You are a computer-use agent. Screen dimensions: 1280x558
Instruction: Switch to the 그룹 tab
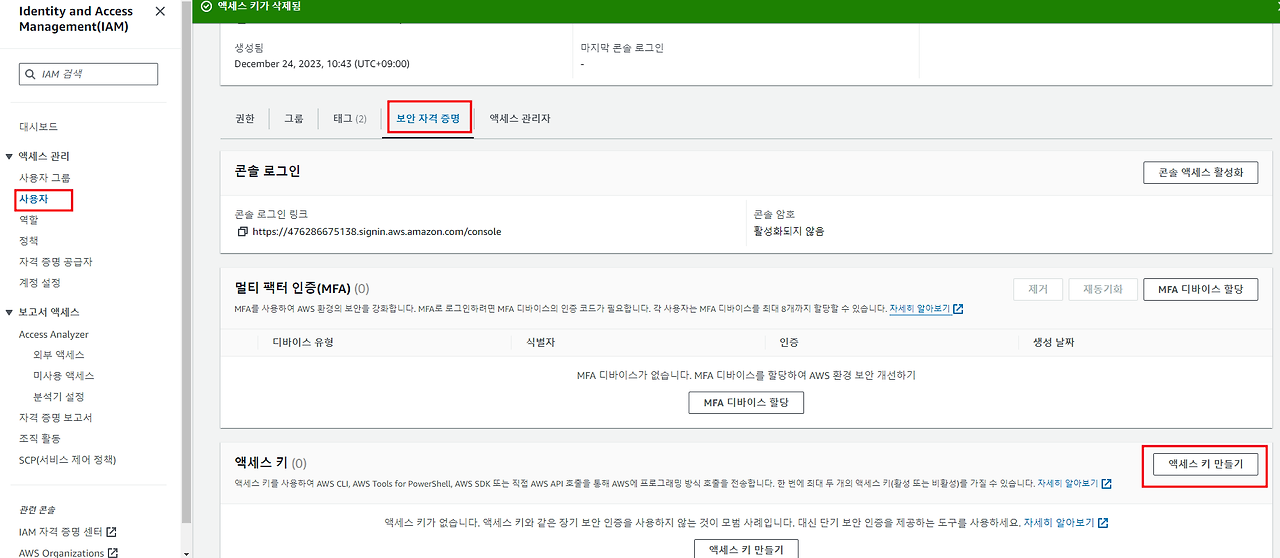pos(293,118)
